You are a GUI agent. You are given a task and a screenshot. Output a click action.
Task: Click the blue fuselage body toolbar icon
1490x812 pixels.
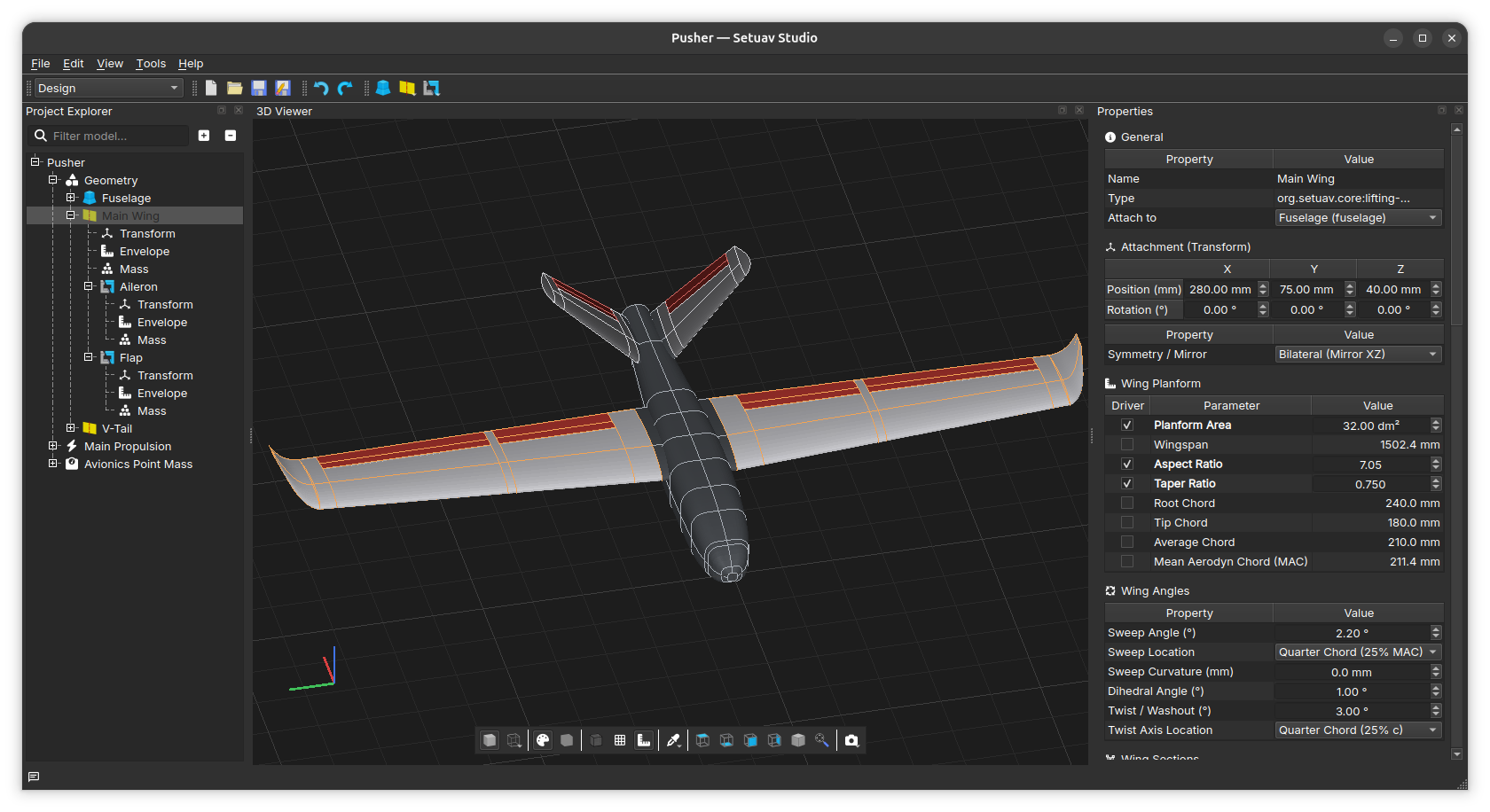tap(383, 88)
